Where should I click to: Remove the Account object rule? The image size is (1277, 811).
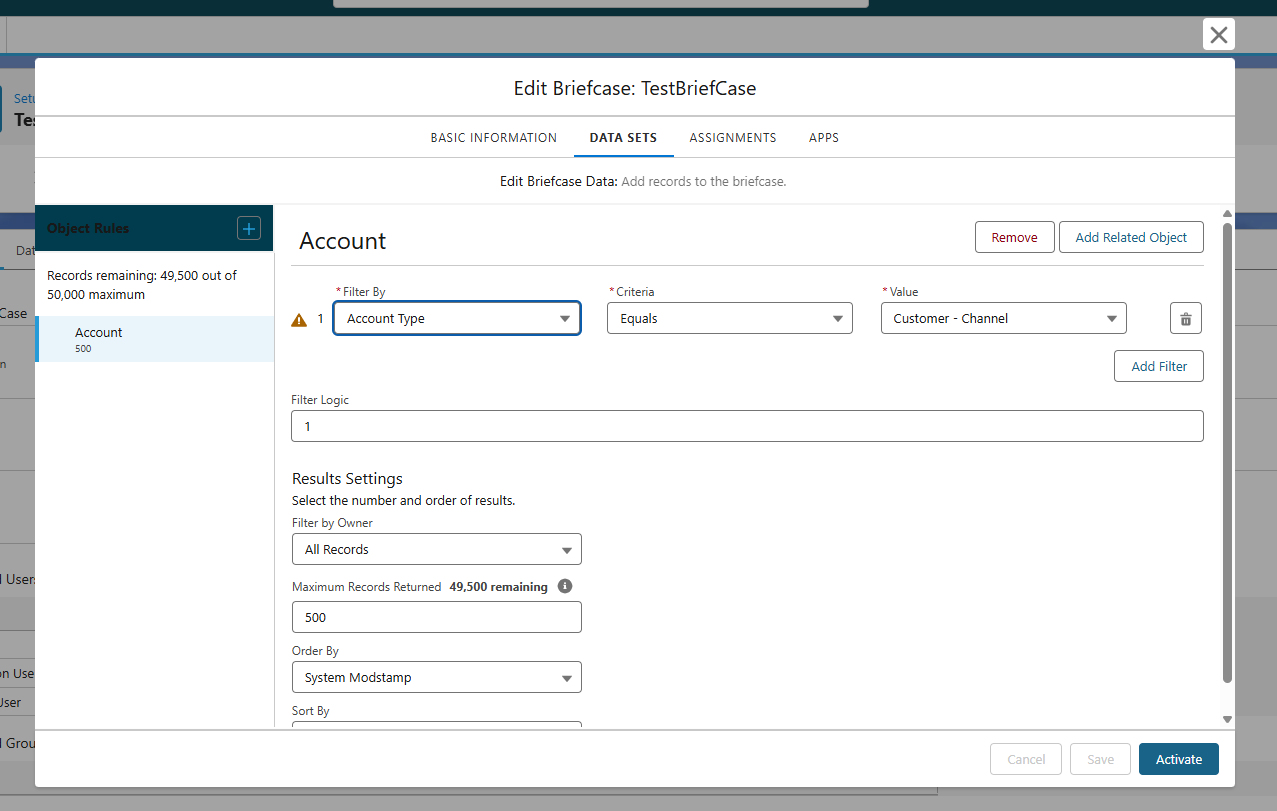[x=1014, y=238]
